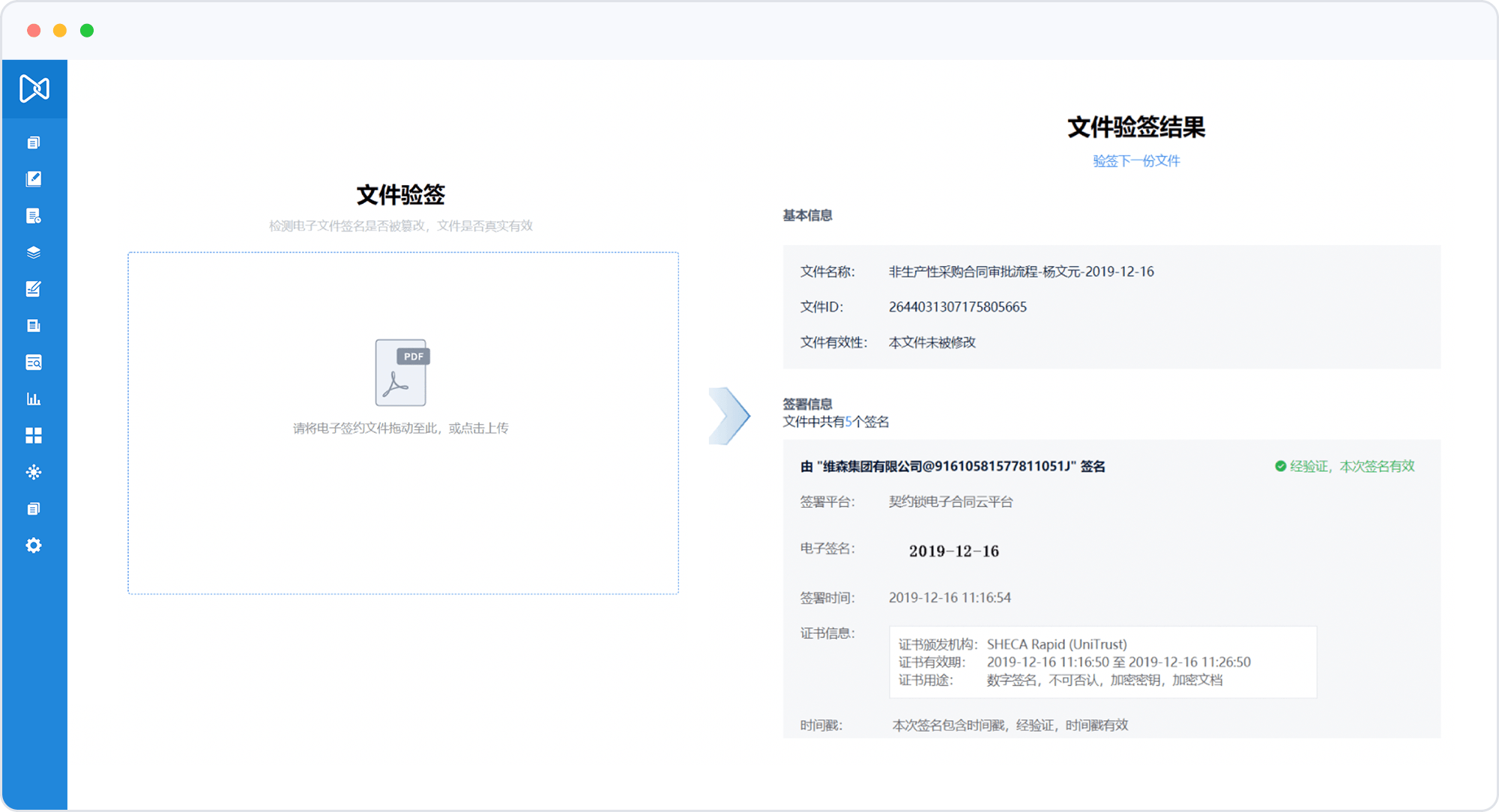Click the blue arrow between panels
The height and width of the screenshot is (812, 1499).
(729, 416)
